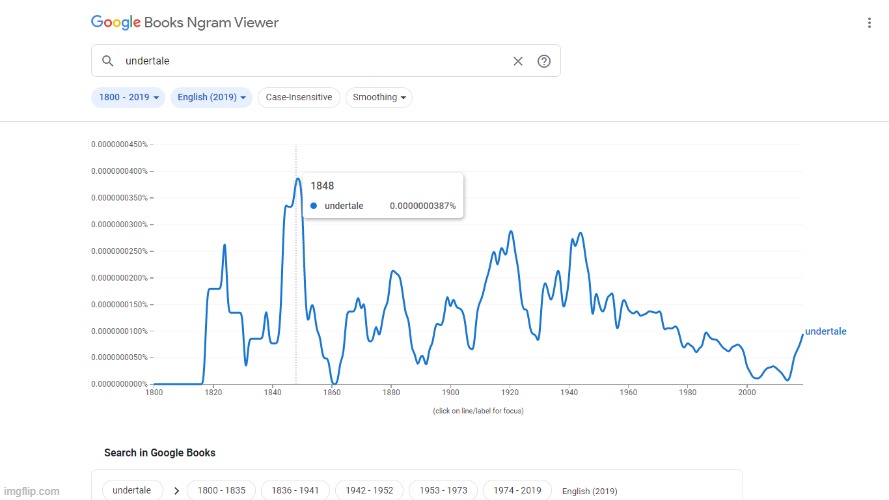Open the English (2019) corpus dropdown

[211, 97]
